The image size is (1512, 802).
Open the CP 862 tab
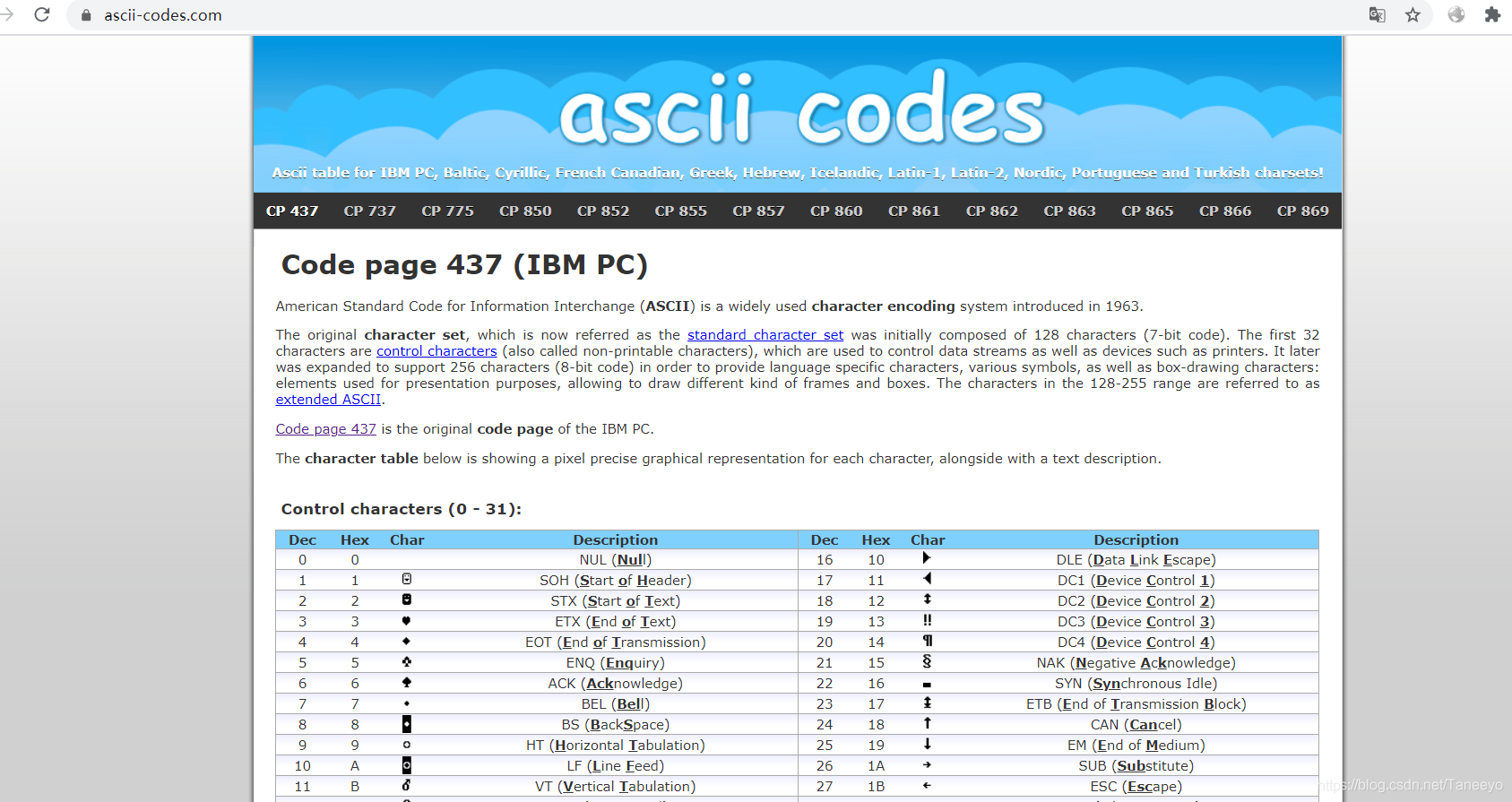992,211
